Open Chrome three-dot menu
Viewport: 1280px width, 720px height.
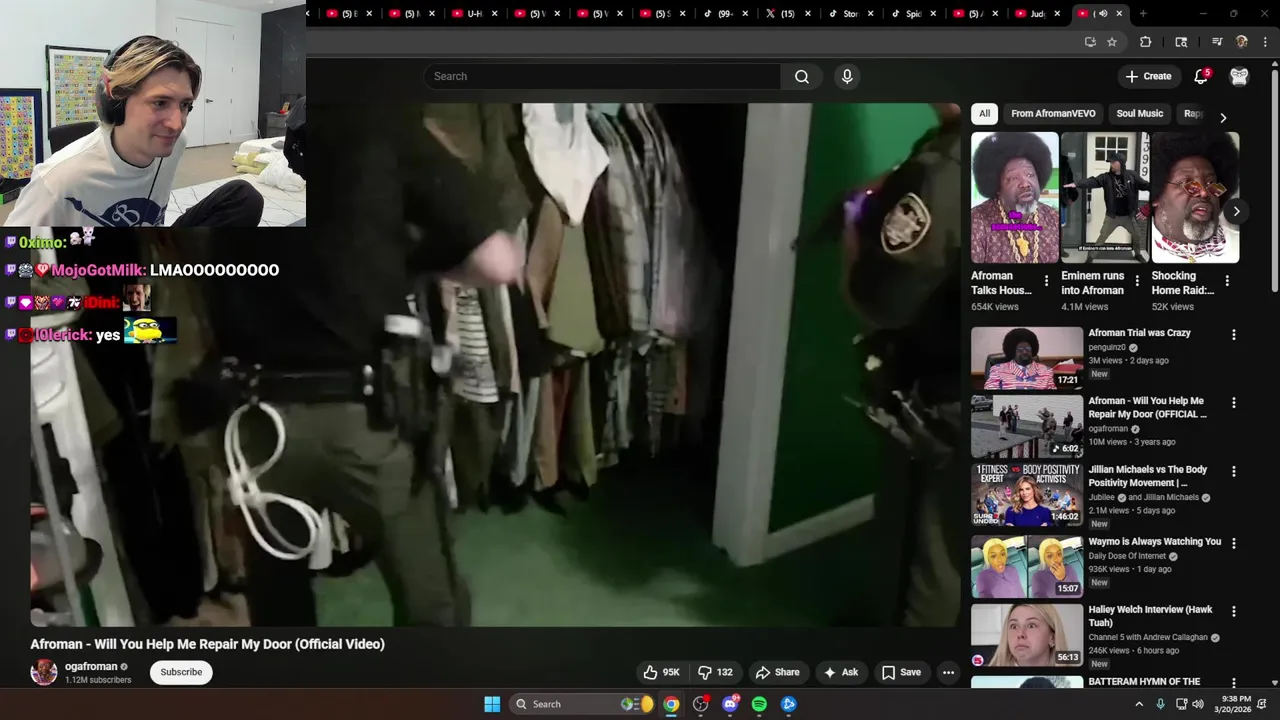click(1265, 42)
